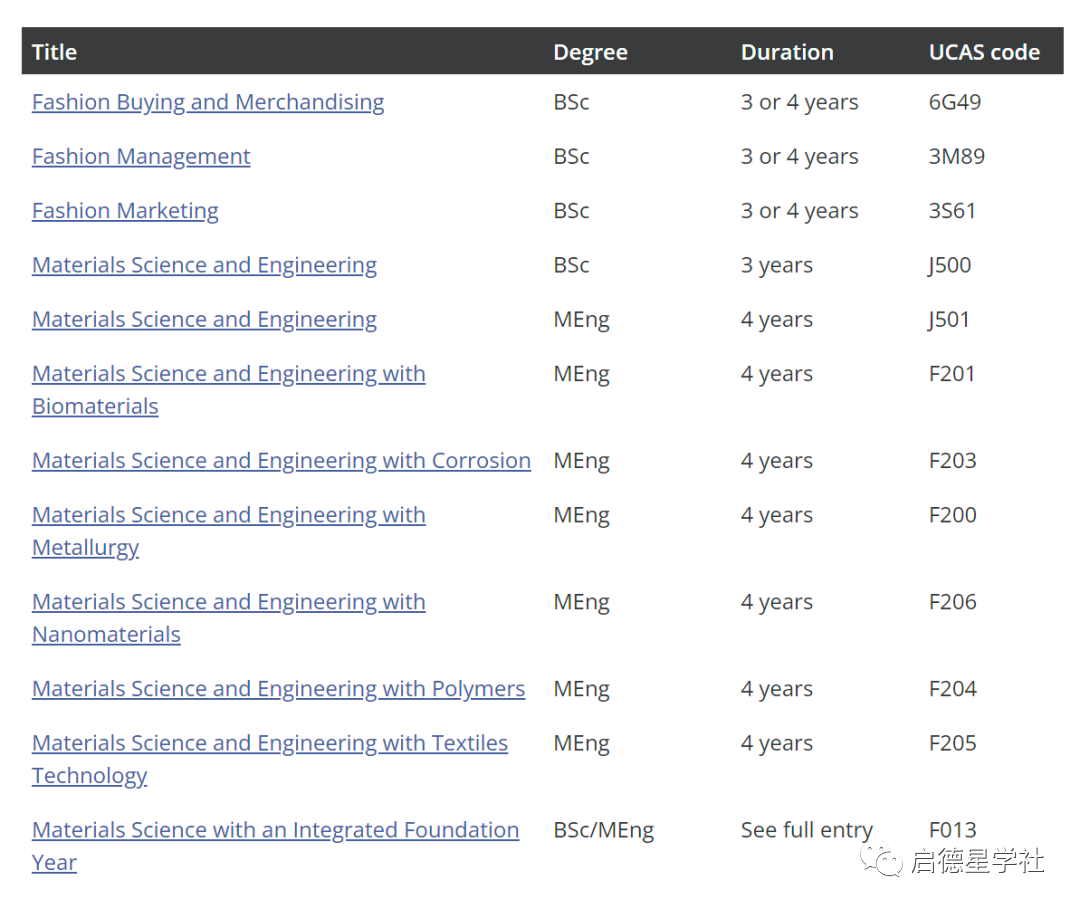Screen dimensions: 1080x909
Task: Open Materials Science and Engineering with Polymers
Action: (278, 689)
